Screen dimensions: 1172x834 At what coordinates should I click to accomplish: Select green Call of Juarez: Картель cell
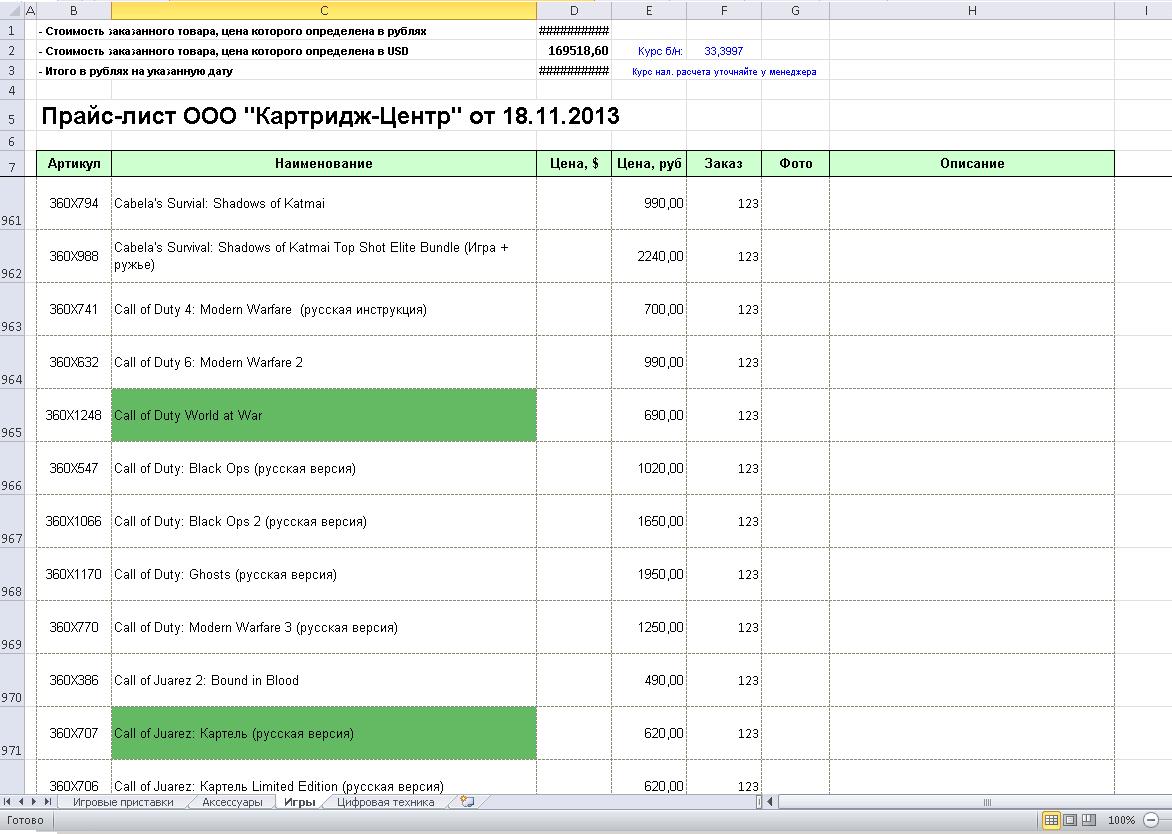tap(324, 733)
